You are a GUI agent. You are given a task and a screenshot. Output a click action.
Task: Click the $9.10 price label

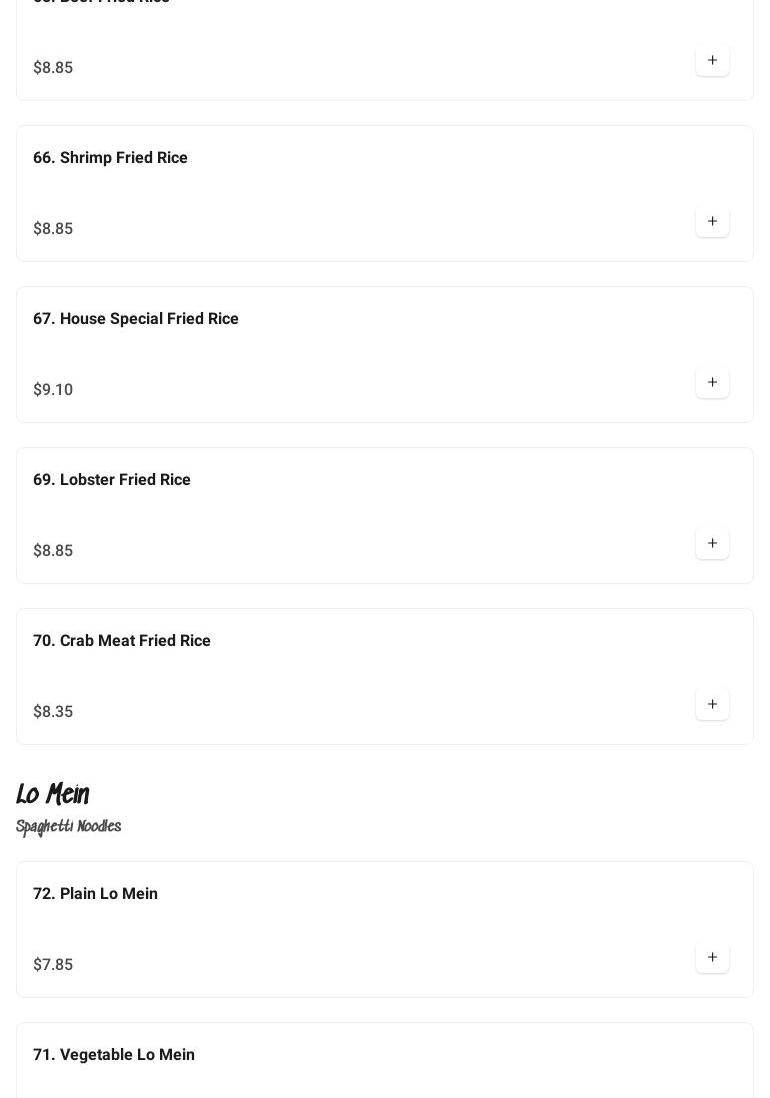click(53, 390)
